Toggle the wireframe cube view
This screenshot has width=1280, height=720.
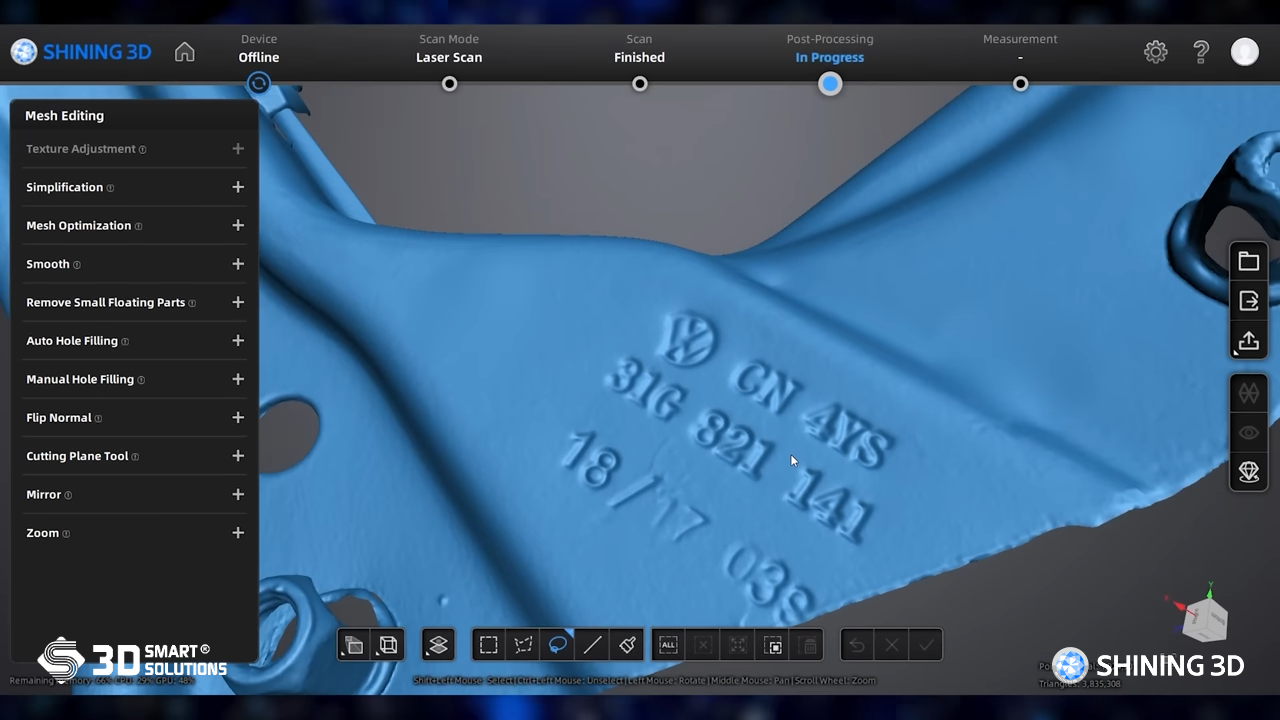point(388,645)
